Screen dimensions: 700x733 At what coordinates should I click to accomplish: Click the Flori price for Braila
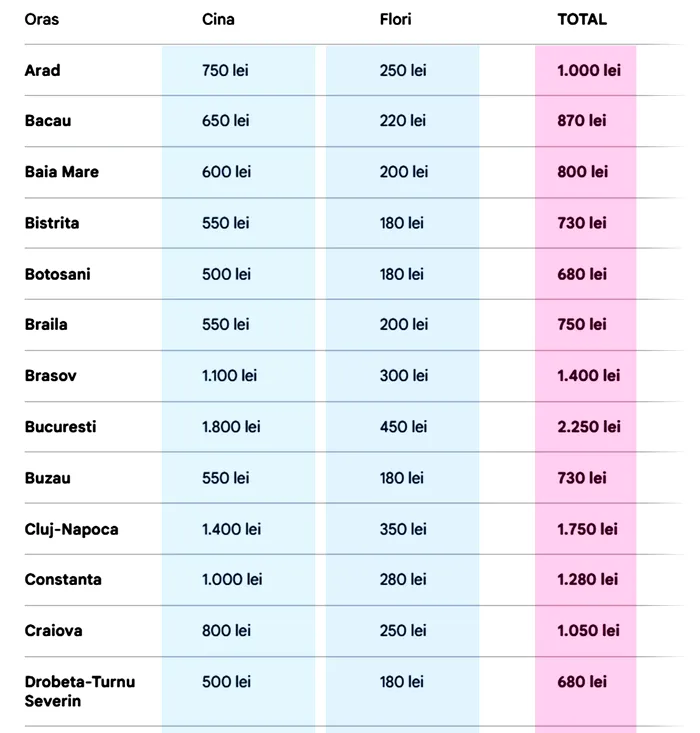[404, 325]
